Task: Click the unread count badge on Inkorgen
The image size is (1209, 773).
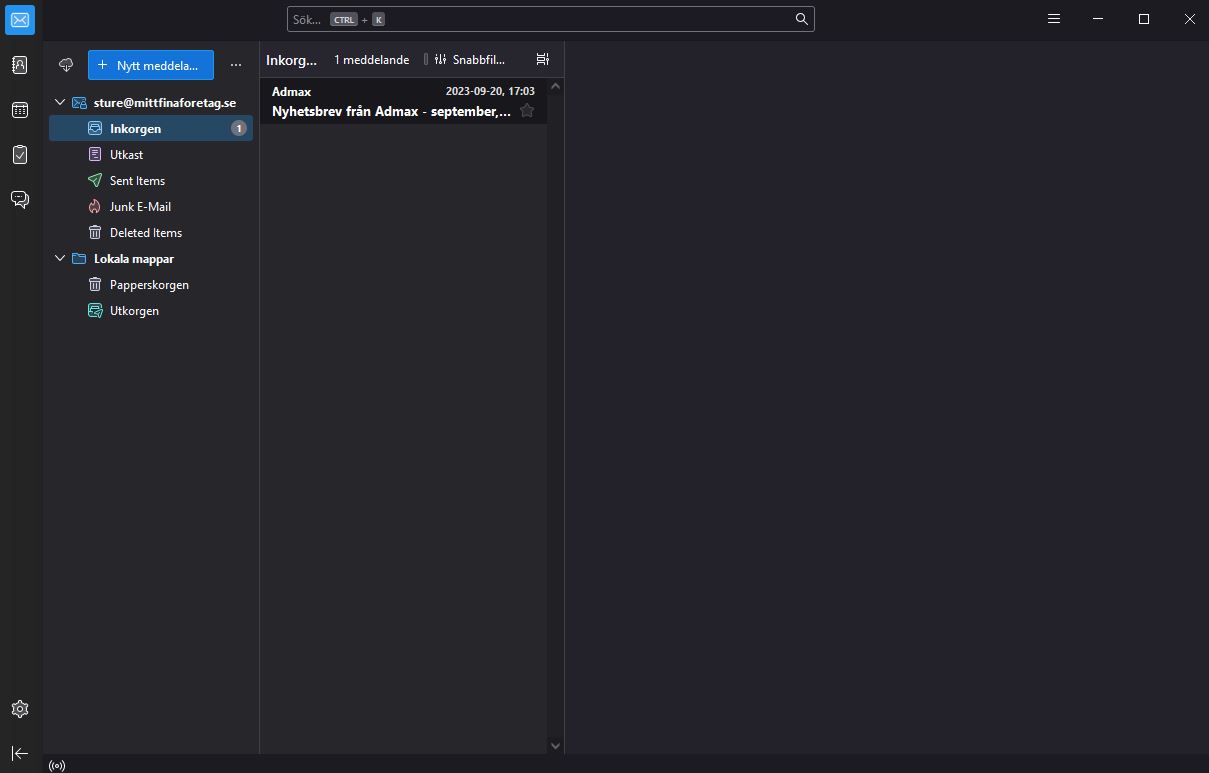Action: click(238, 129)
